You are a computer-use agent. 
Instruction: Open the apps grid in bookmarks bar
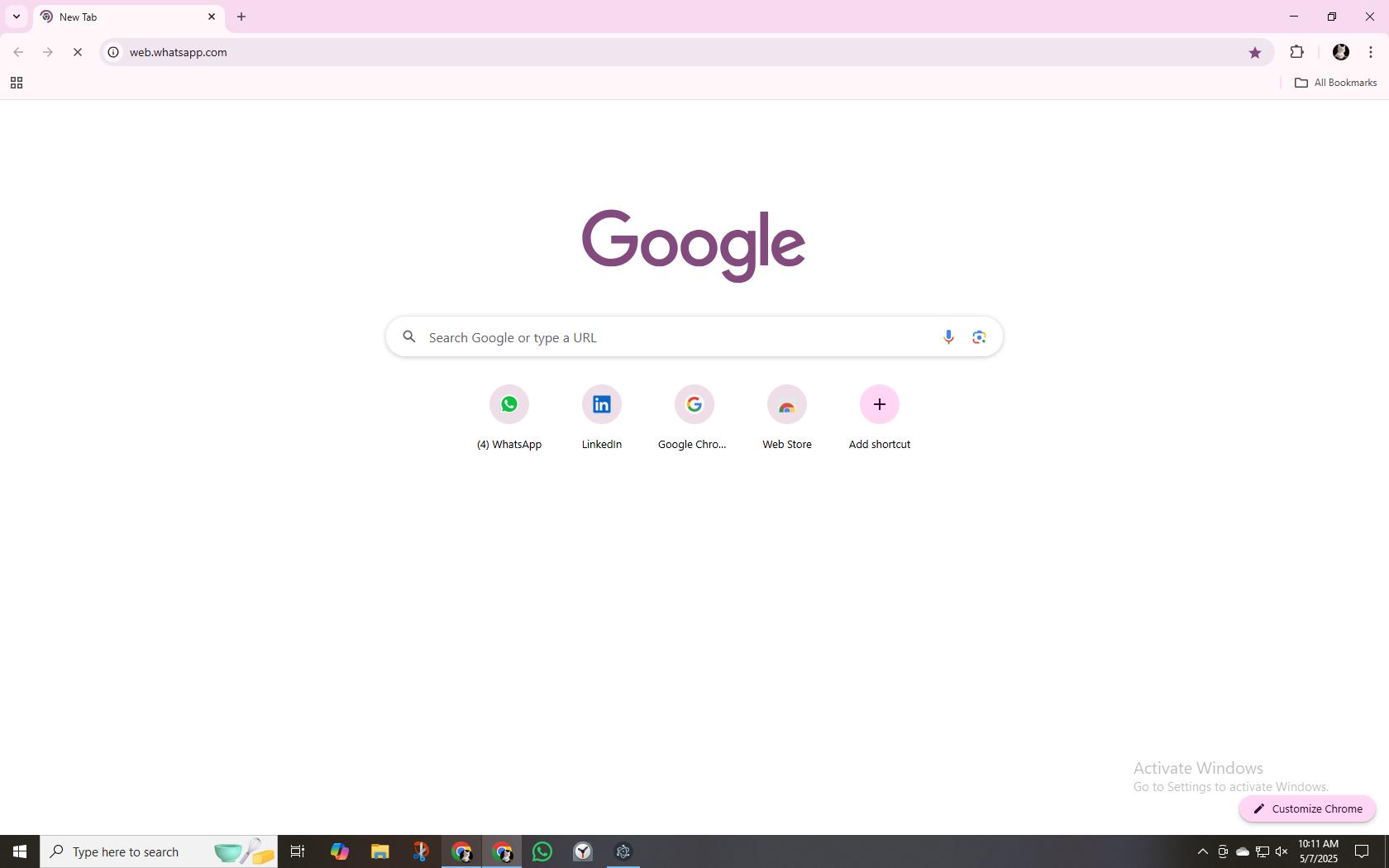[x=16, y=83]
